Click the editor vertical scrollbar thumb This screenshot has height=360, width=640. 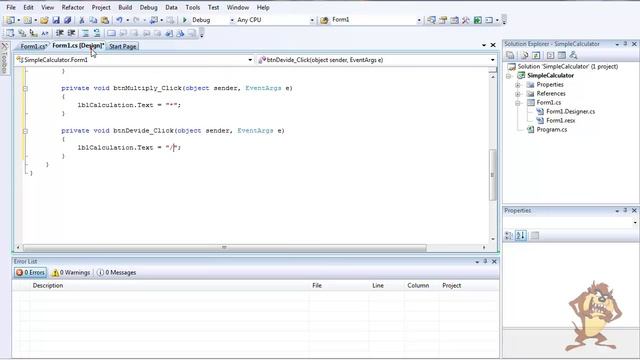[x=493, y=175]
